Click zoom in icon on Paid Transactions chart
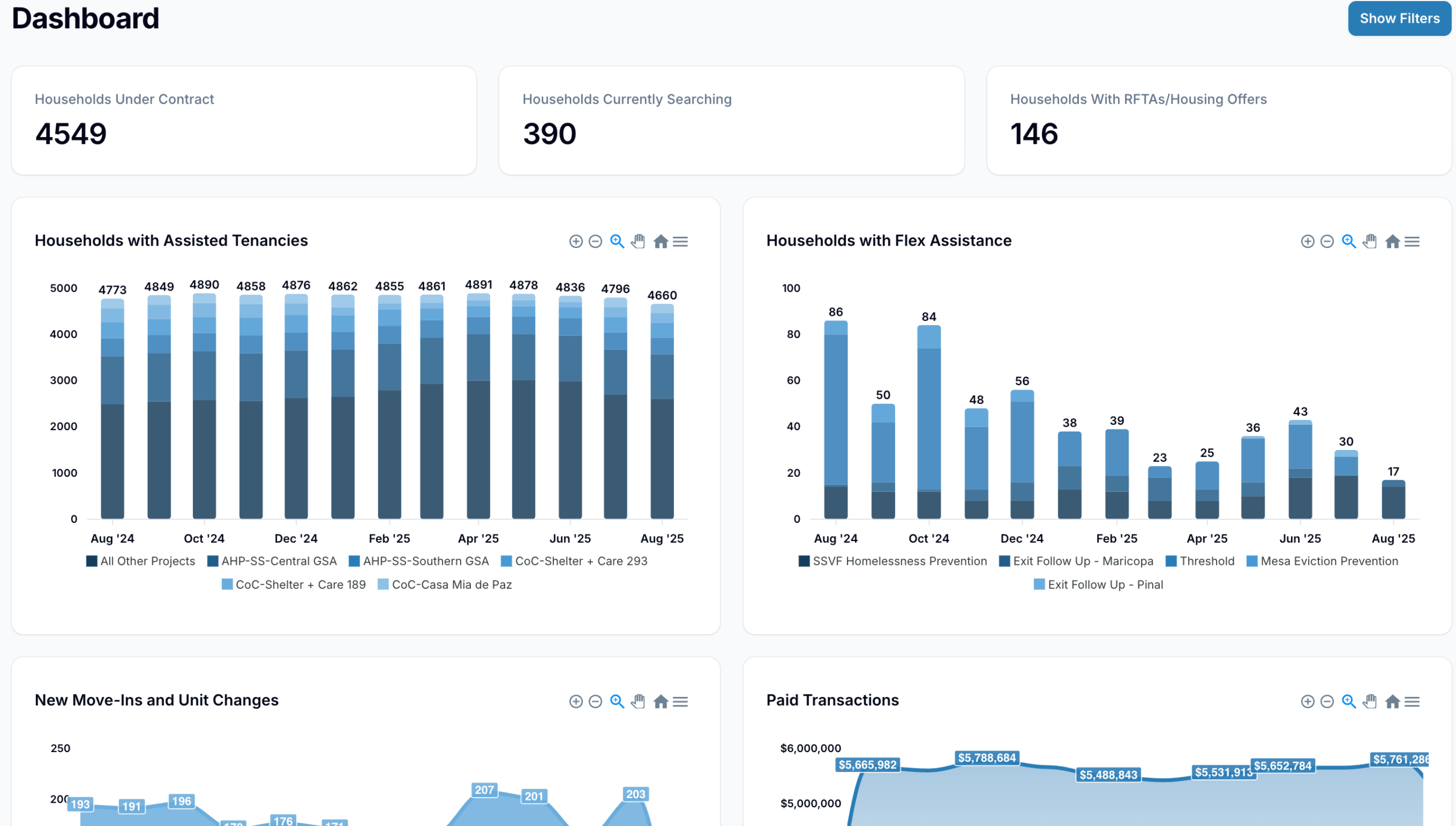 click(x=1308, y=701)
